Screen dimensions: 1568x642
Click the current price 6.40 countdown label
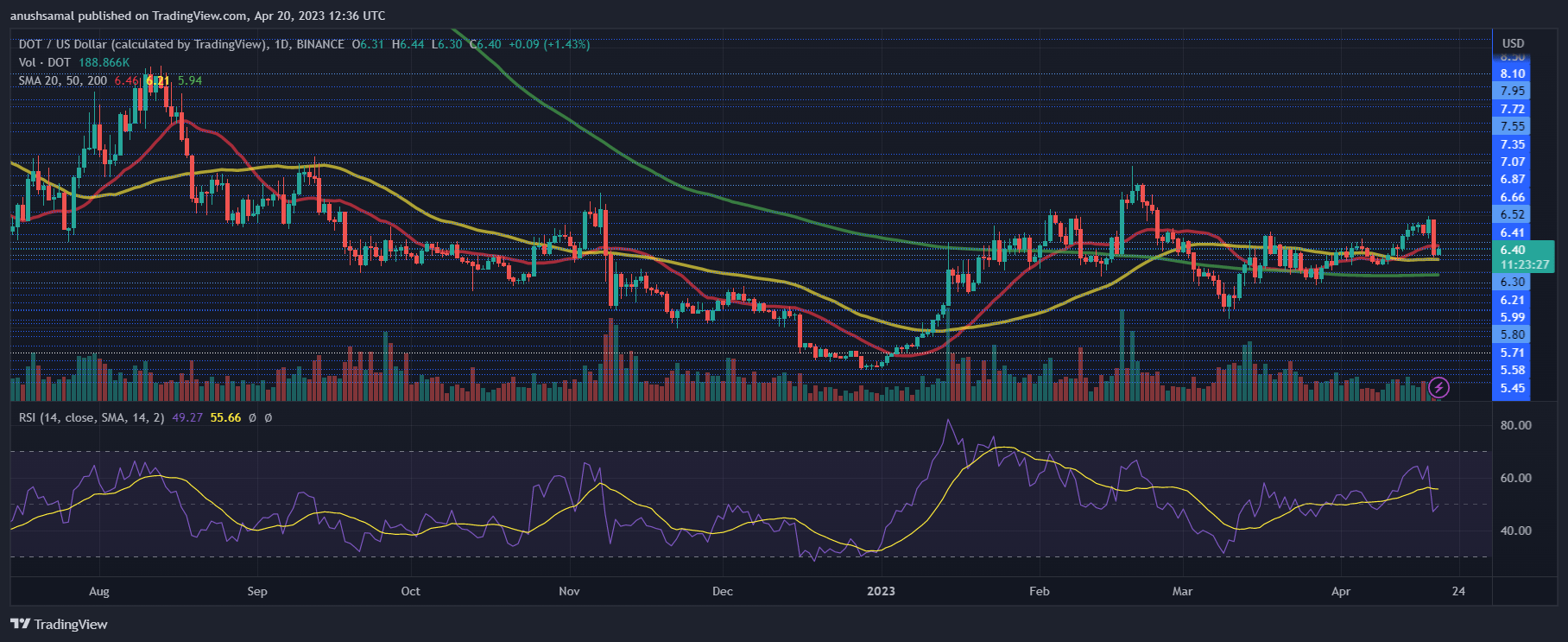(x=1524, y=257)
